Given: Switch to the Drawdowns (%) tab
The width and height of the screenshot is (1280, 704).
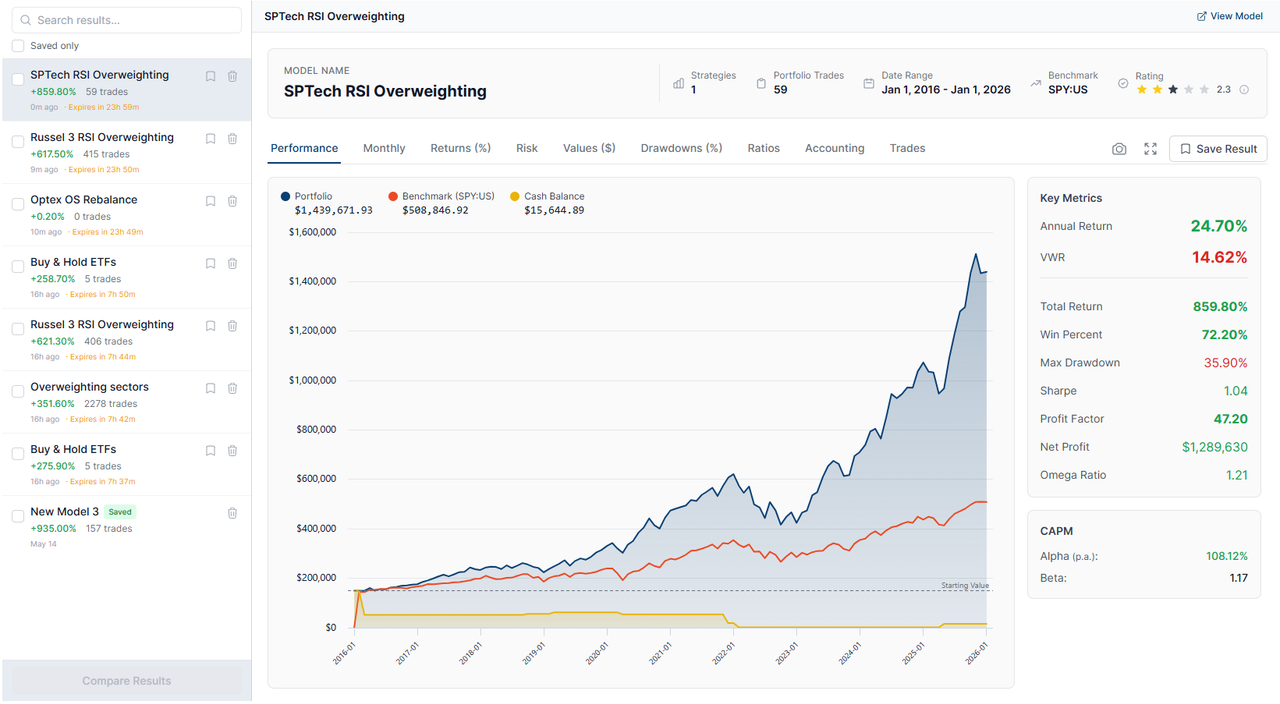Looking at the screenshot, I should (681, 148).
